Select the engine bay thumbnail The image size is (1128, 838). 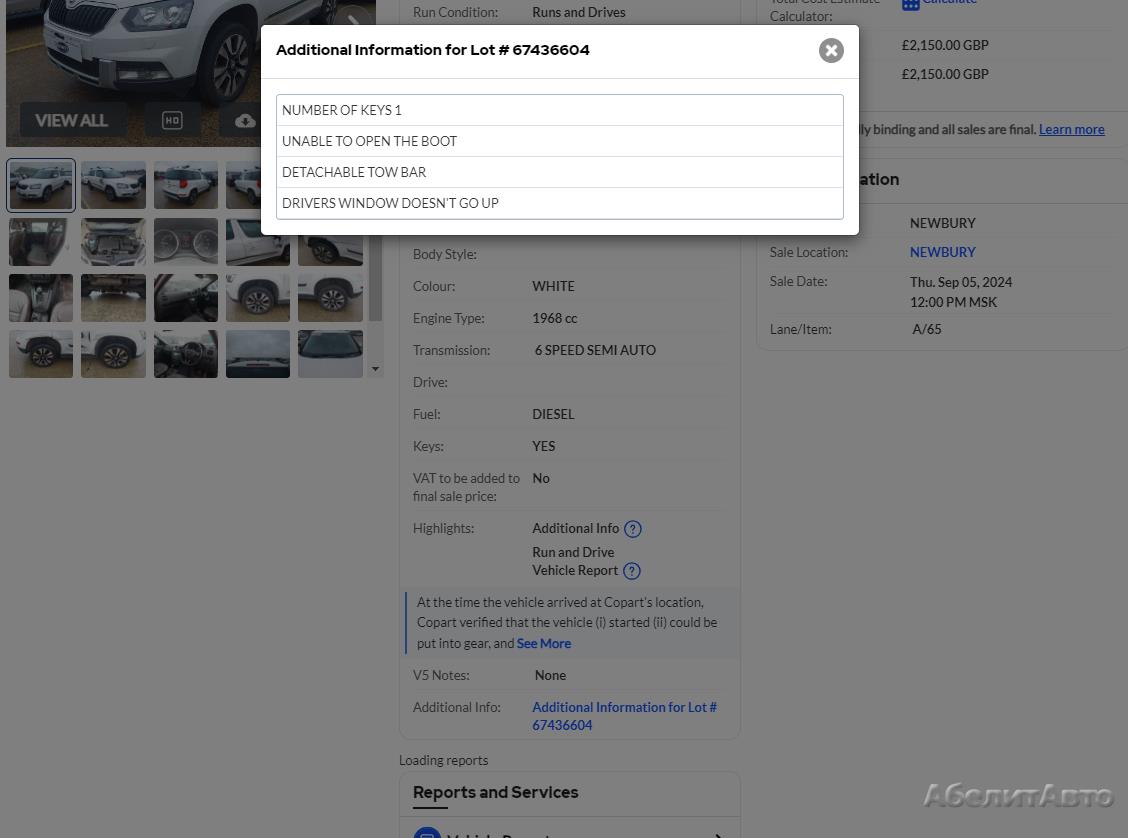113,242
